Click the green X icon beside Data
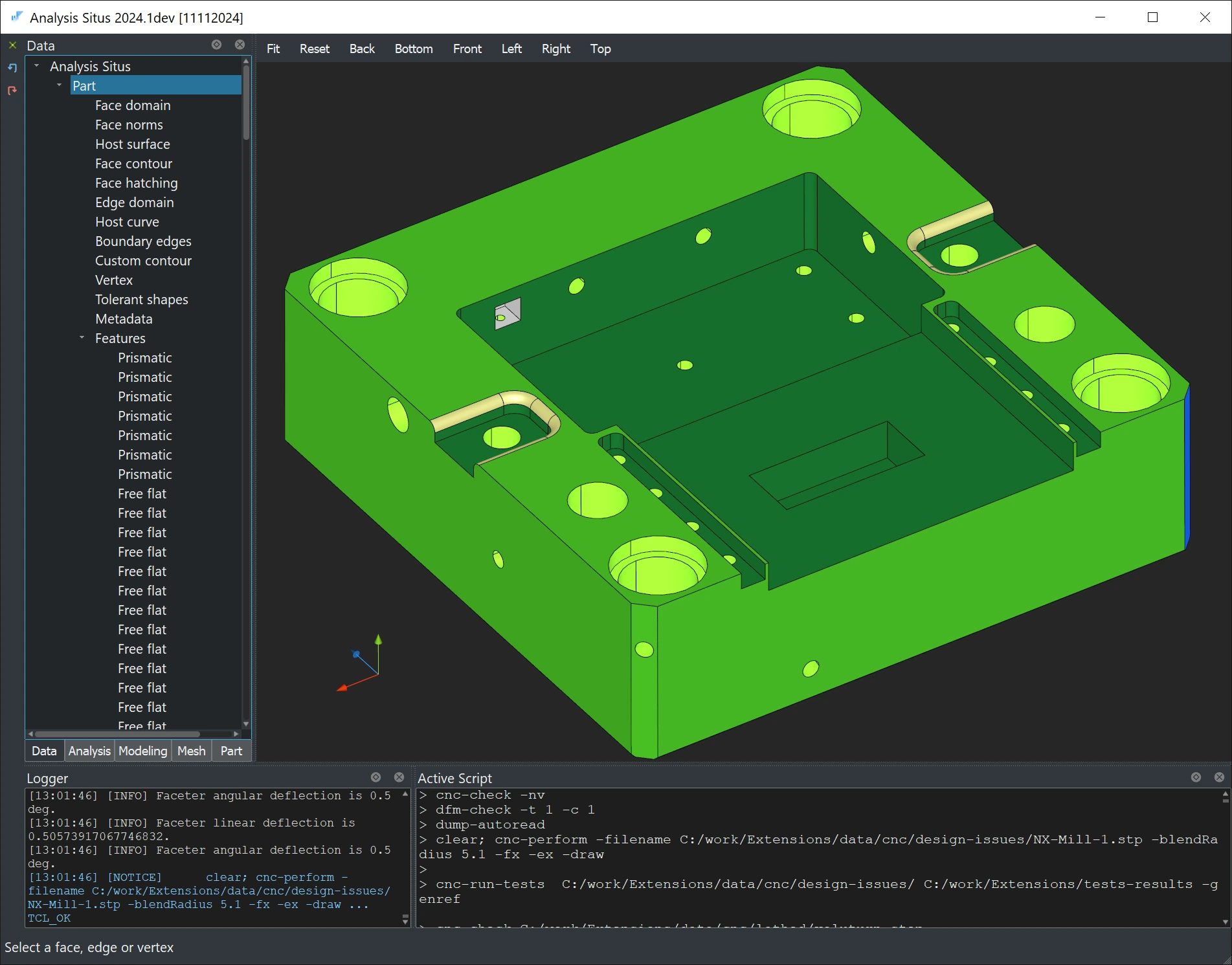 pos(12,45)
